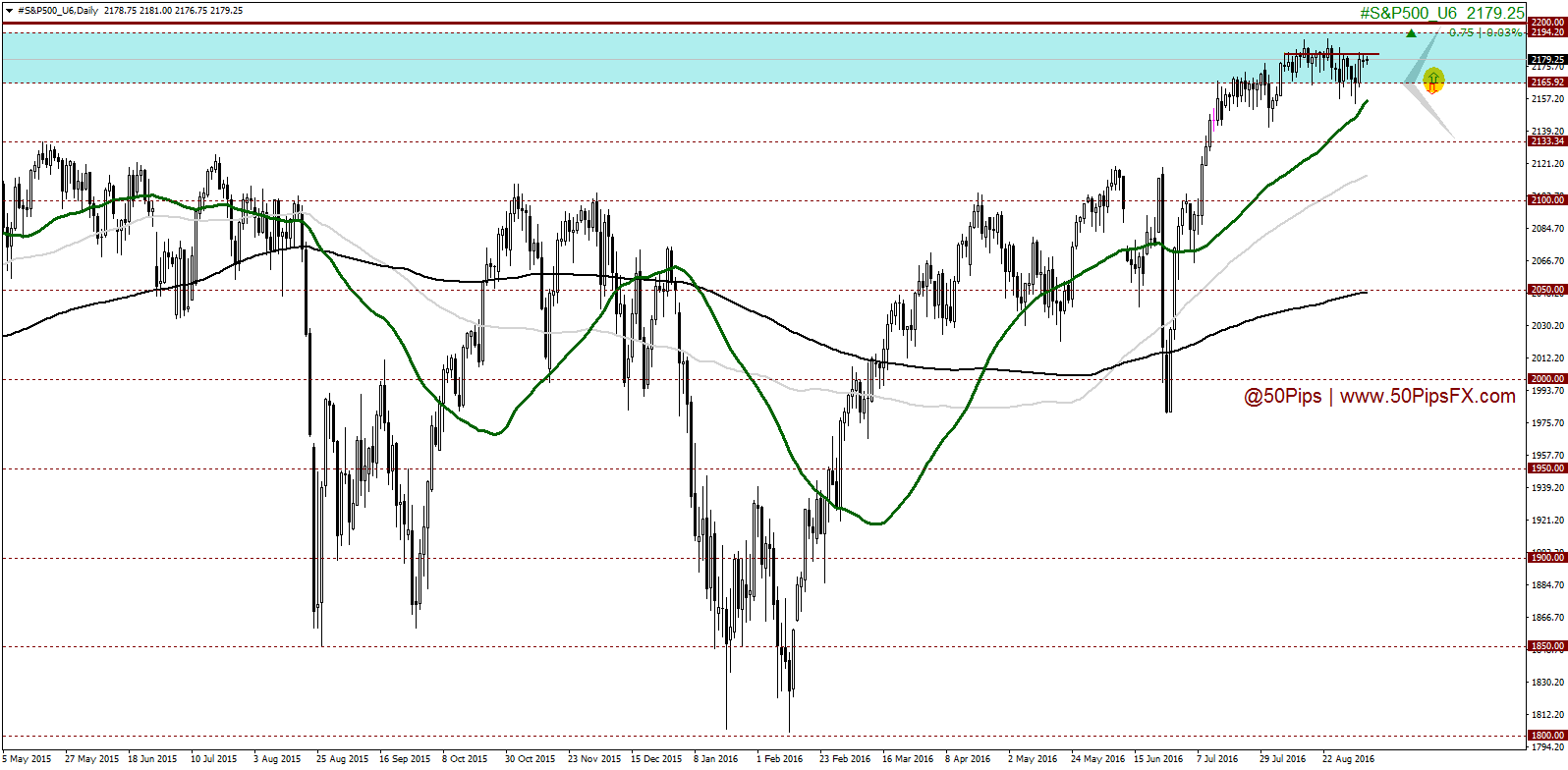This screenshot has height=770, width=1568.
Task: Select the 2000.00 price level label
Action: tap(1546, 379)
